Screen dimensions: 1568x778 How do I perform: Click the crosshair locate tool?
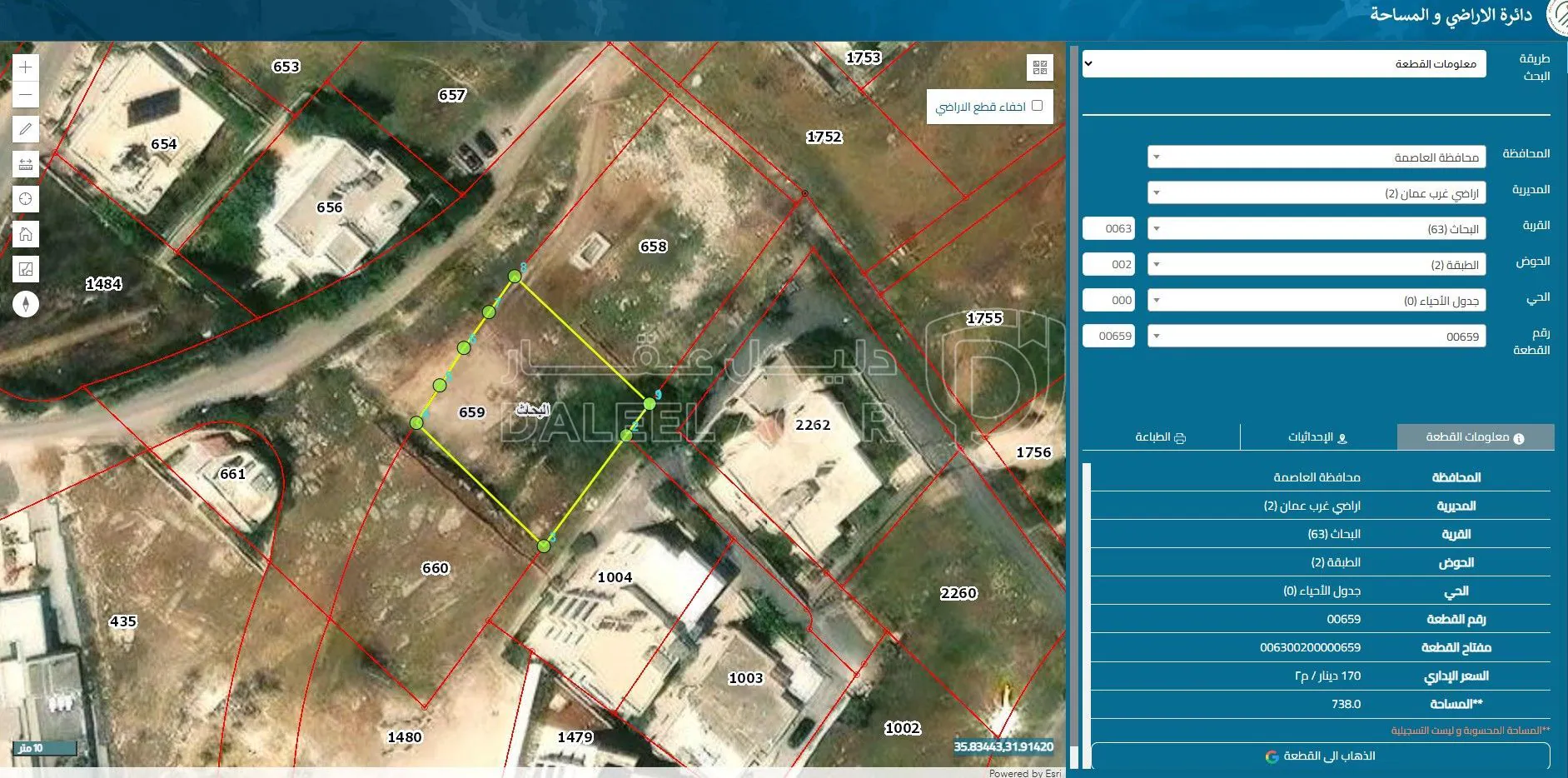26,199
